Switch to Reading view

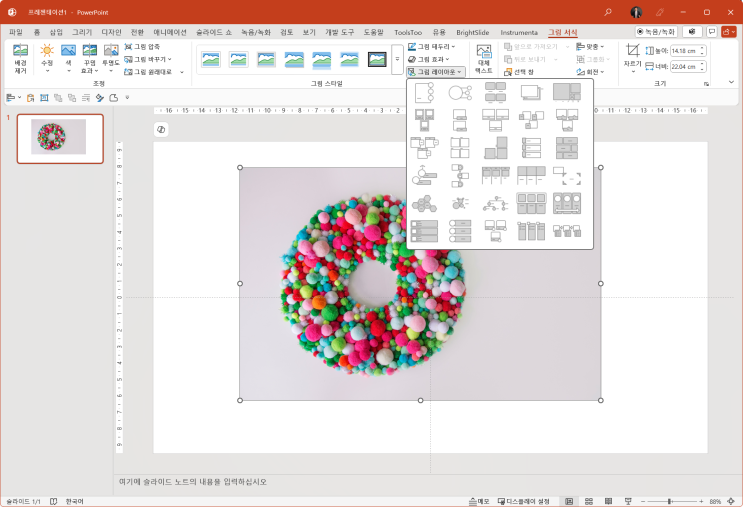pos(608,501)
